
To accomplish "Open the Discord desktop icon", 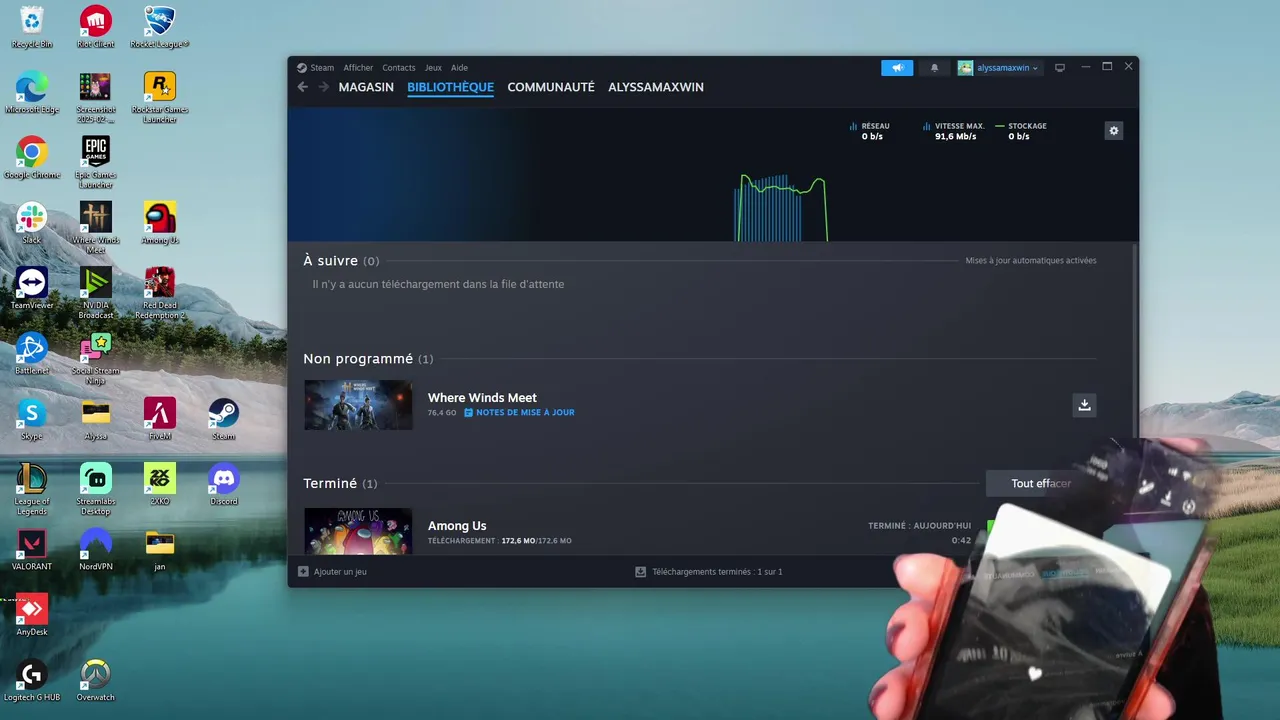I will [223, 484].
